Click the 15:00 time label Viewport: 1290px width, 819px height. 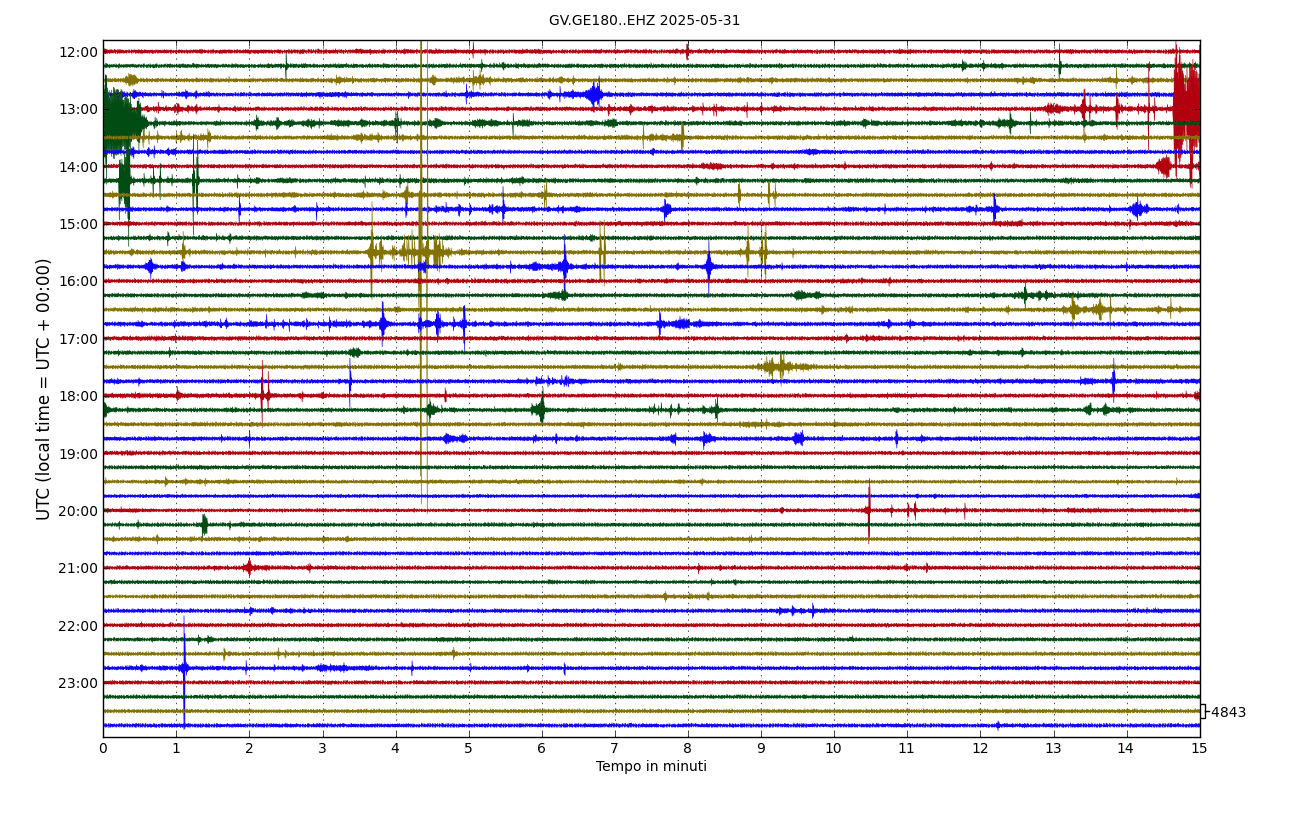(x=78, y=224)
